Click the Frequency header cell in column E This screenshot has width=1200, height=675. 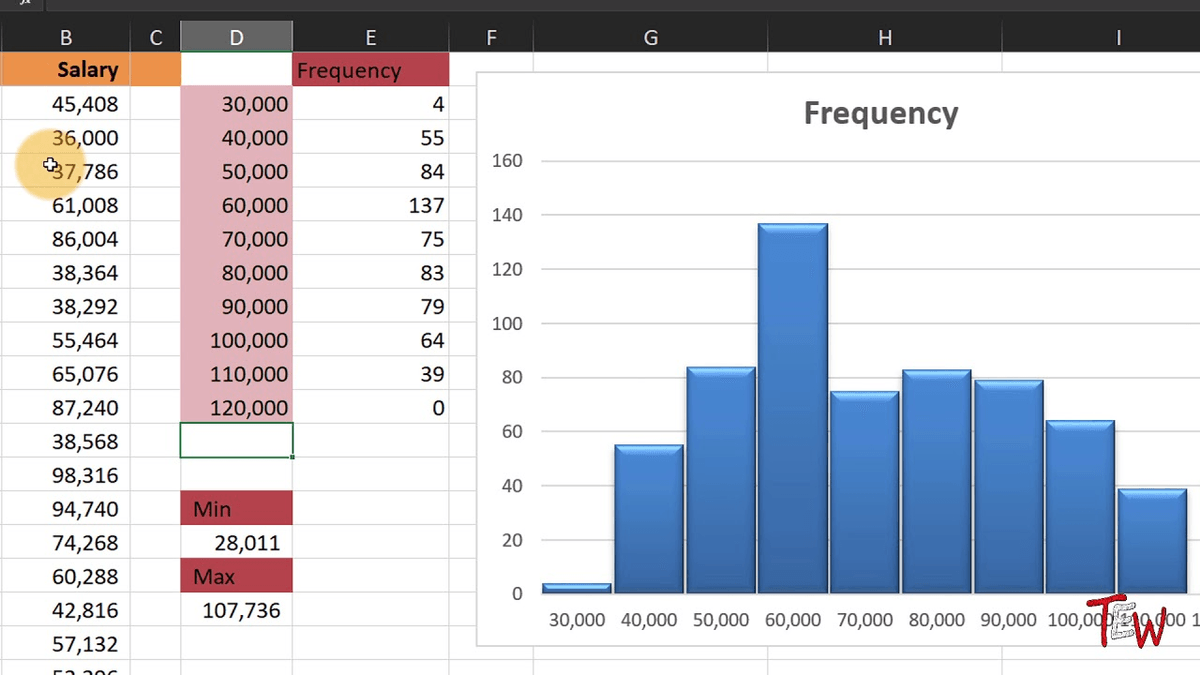345,70
